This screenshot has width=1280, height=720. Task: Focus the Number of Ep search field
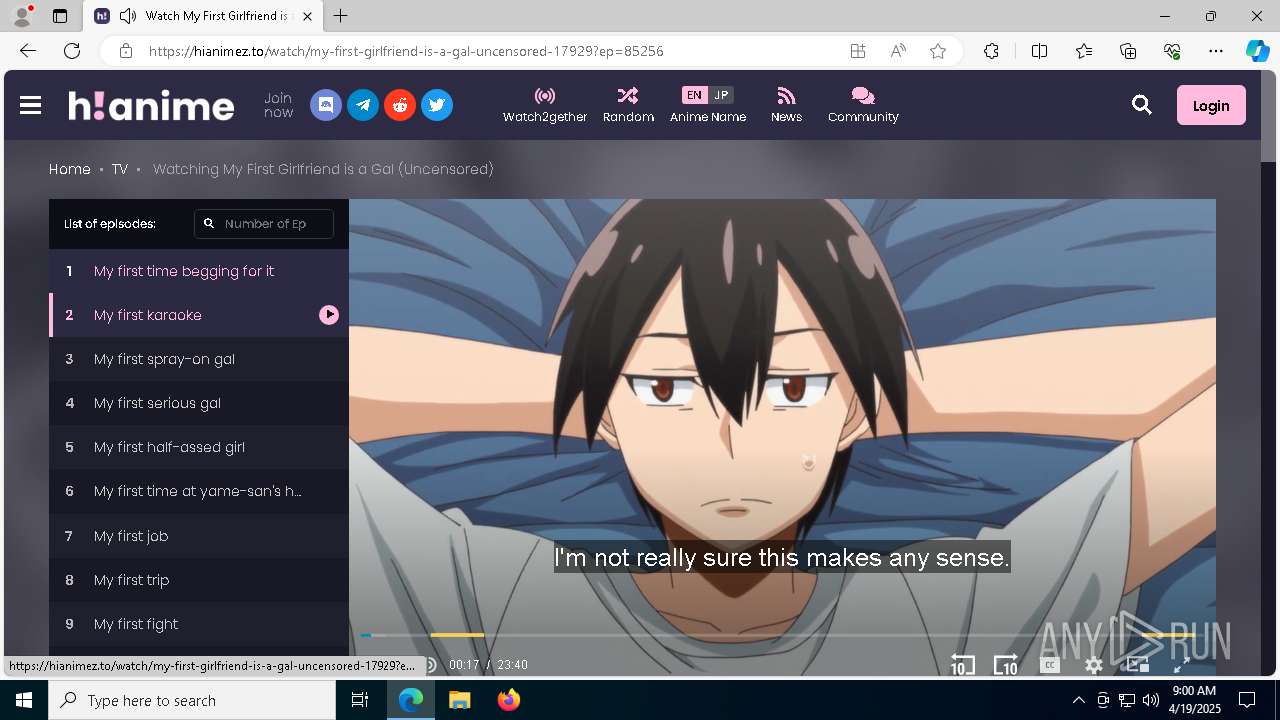pyautogui.click(x=264, y=224)
